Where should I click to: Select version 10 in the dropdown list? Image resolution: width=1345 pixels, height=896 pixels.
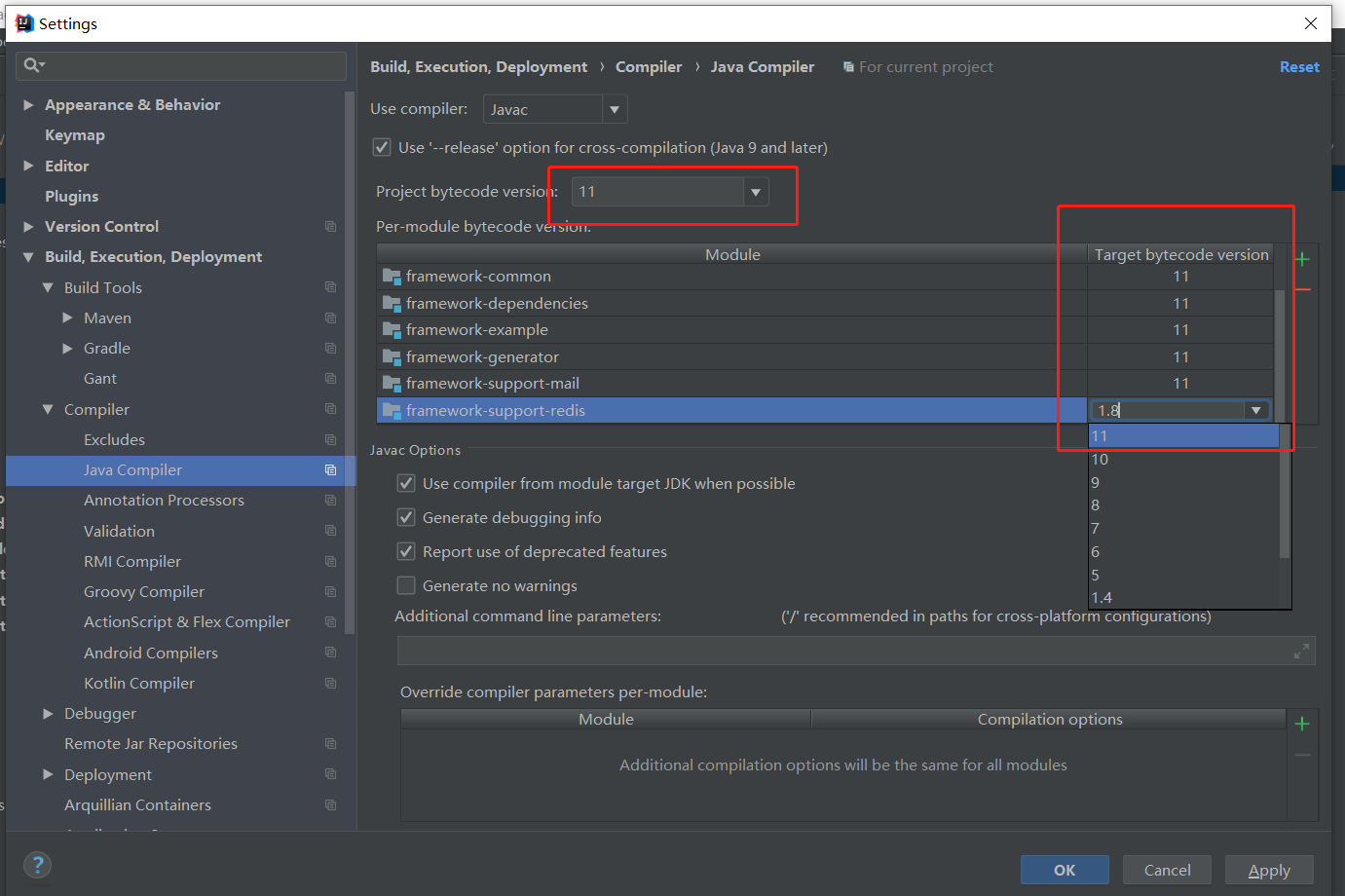1183,460
